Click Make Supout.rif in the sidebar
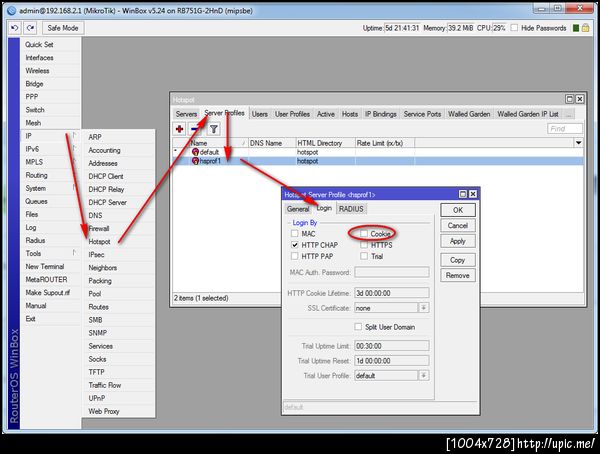 click(47, 292)
